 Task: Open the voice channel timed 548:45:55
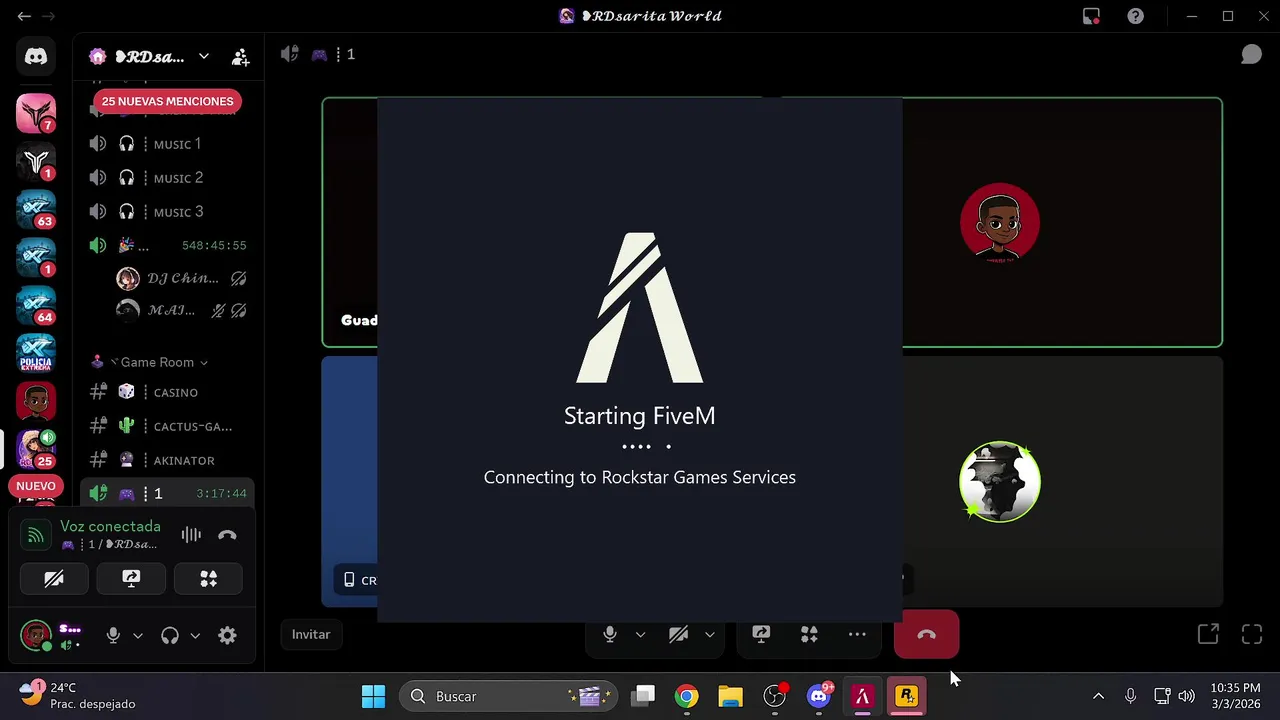167,245
